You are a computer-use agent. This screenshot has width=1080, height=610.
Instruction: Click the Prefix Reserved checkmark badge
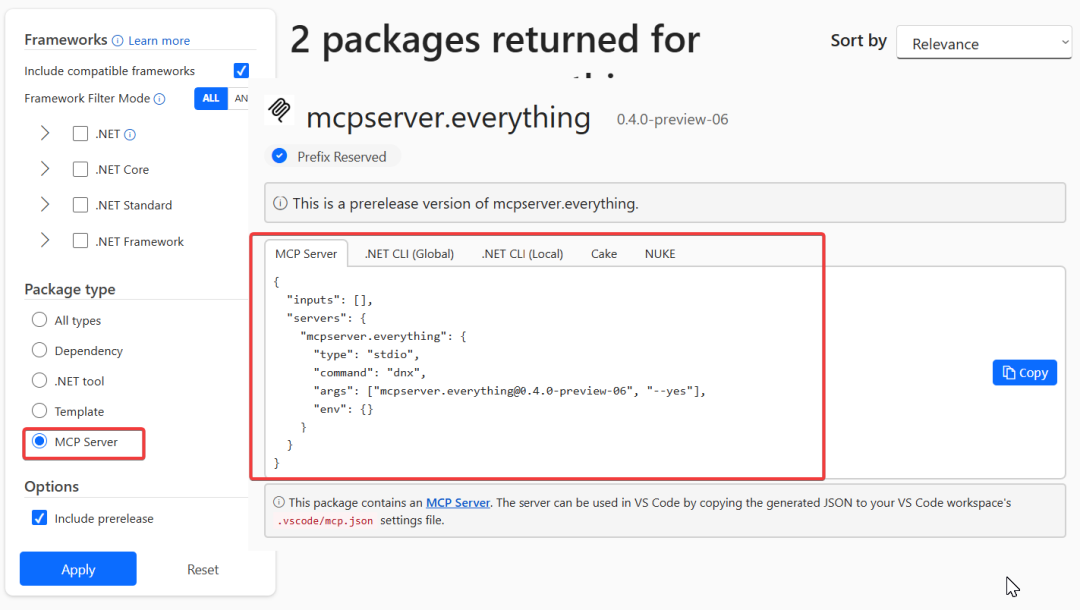pos(279,156)
